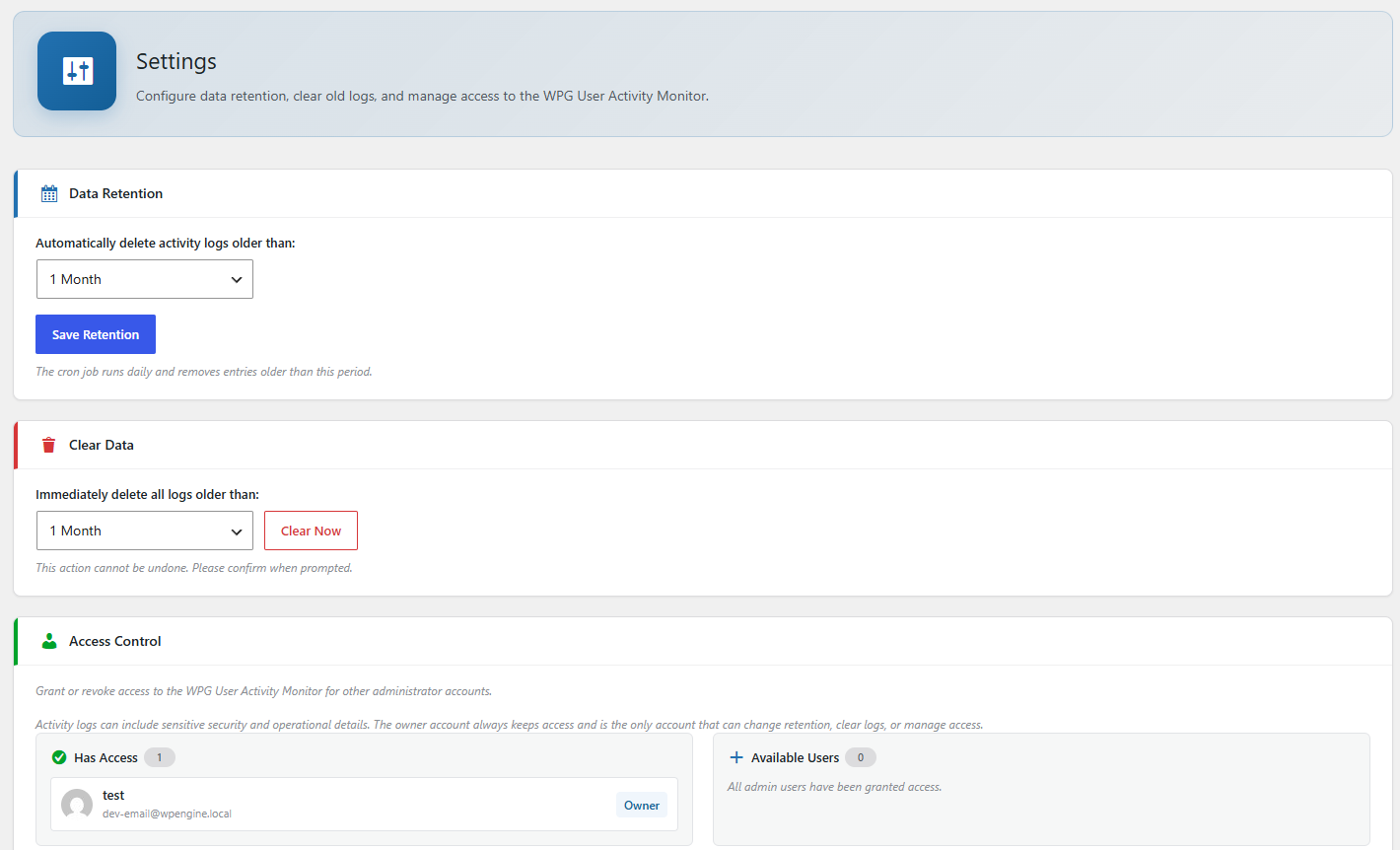Click 'Activity logs can include sensitive' notice

[x=509, y=725]
